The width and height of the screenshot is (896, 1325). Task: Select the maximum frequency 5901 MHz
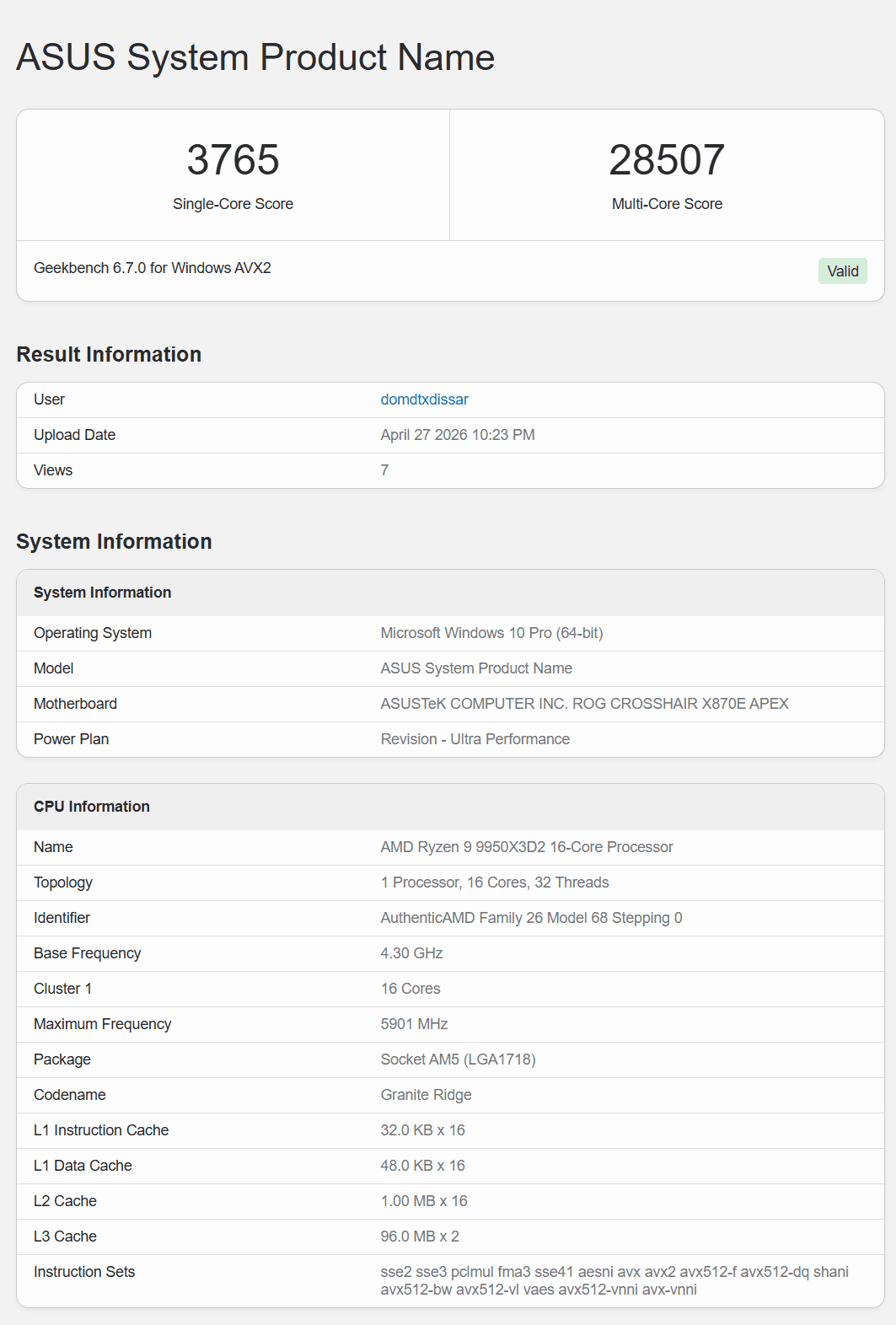coord(414,1024)
